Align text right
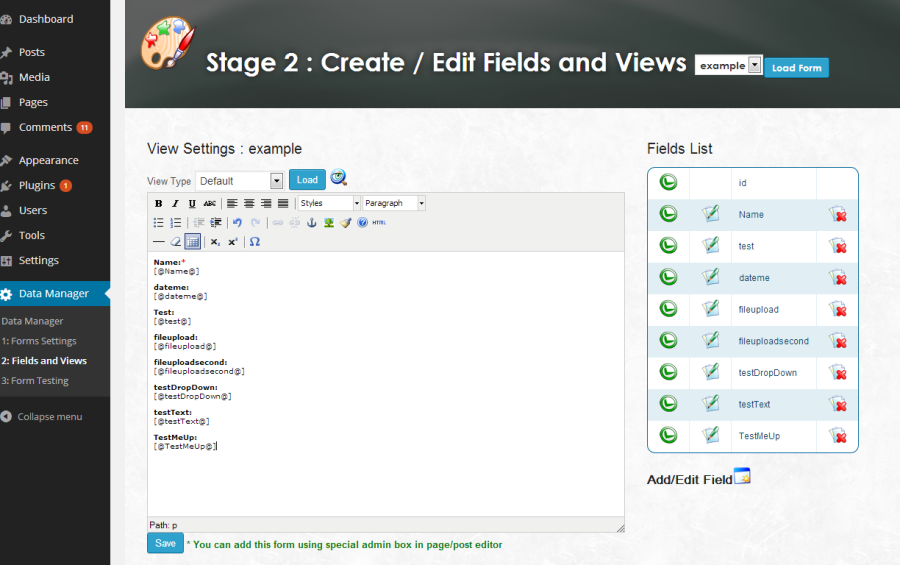 [x=266, y=203]
